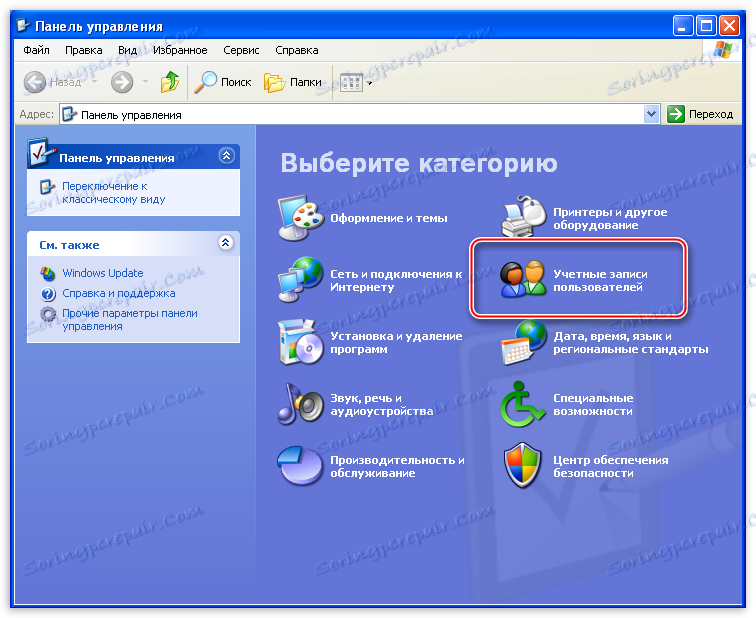This screenshot has width=756, height=618.
Task: Click the Control Panel icon in title bar
Action: pyautogui.click(x=23, y=25)
